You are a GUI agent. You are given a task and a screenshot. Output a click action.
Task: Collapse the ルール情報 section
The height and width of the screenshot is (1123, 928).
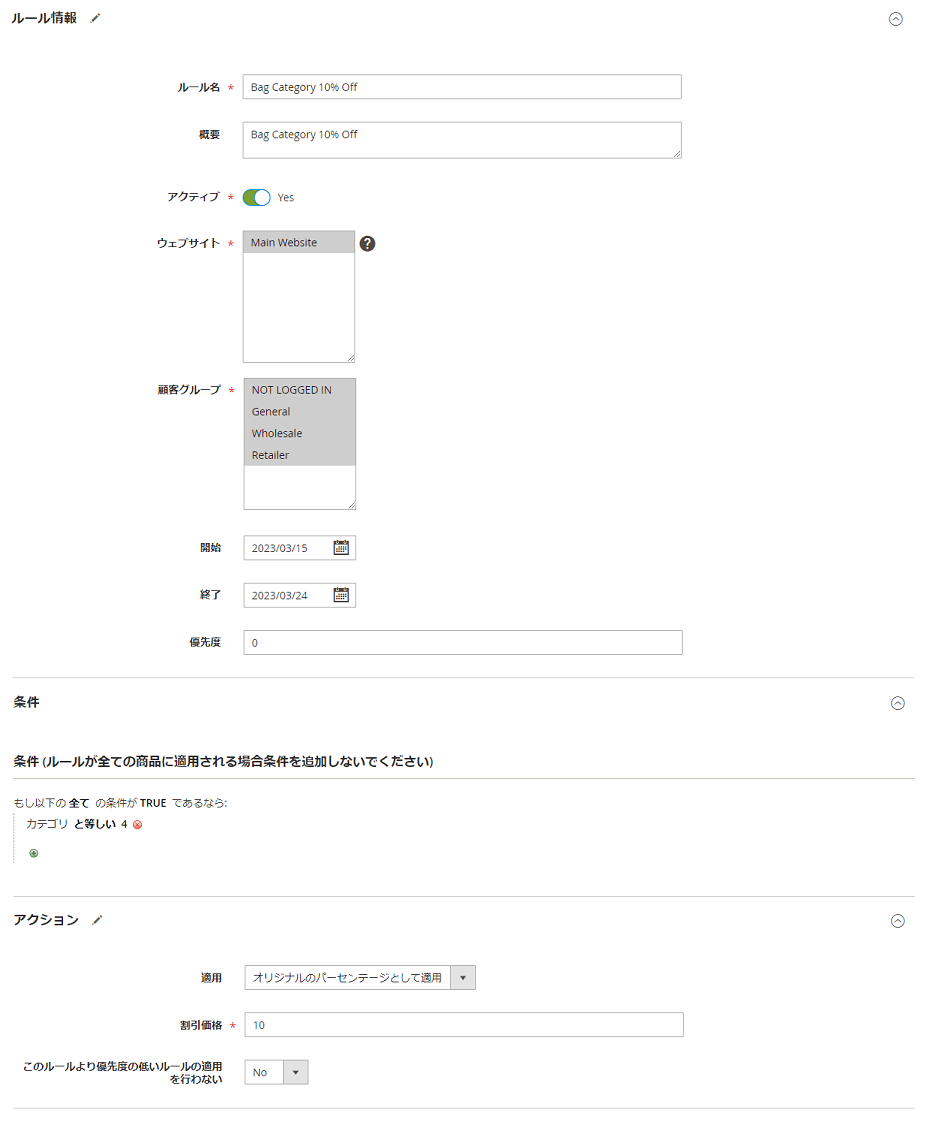pos(896,19)
